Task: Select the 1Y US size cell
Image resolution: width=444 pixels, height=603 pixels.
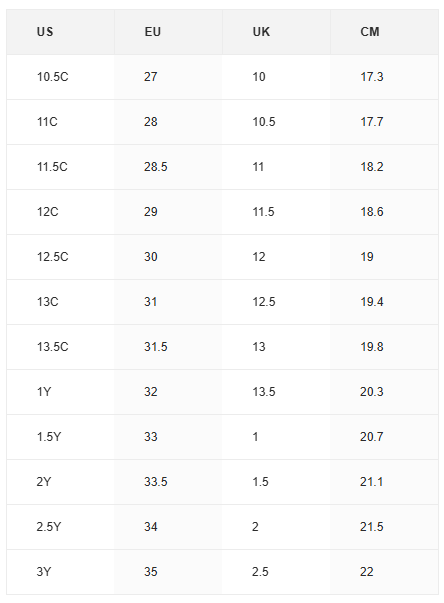Action: [x=60, y=392]
